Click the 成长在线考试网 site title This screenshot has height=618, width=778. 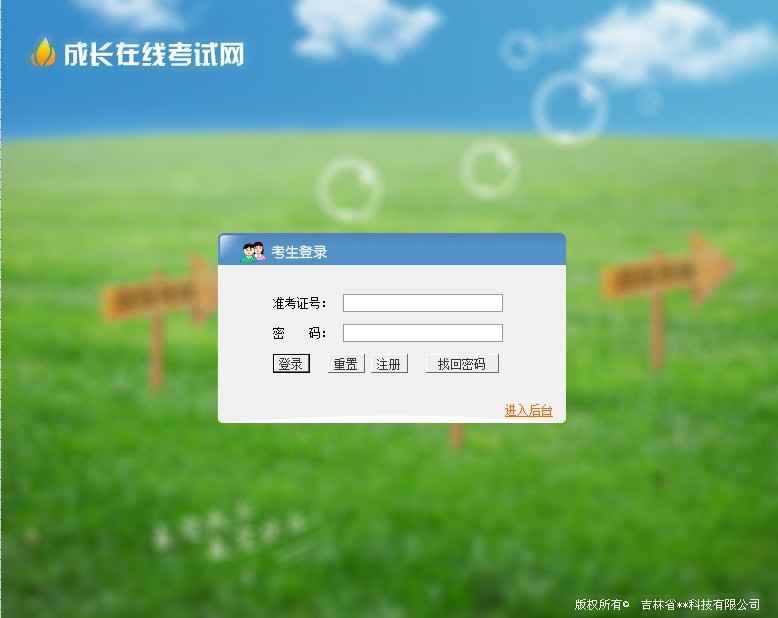(154, 54)
